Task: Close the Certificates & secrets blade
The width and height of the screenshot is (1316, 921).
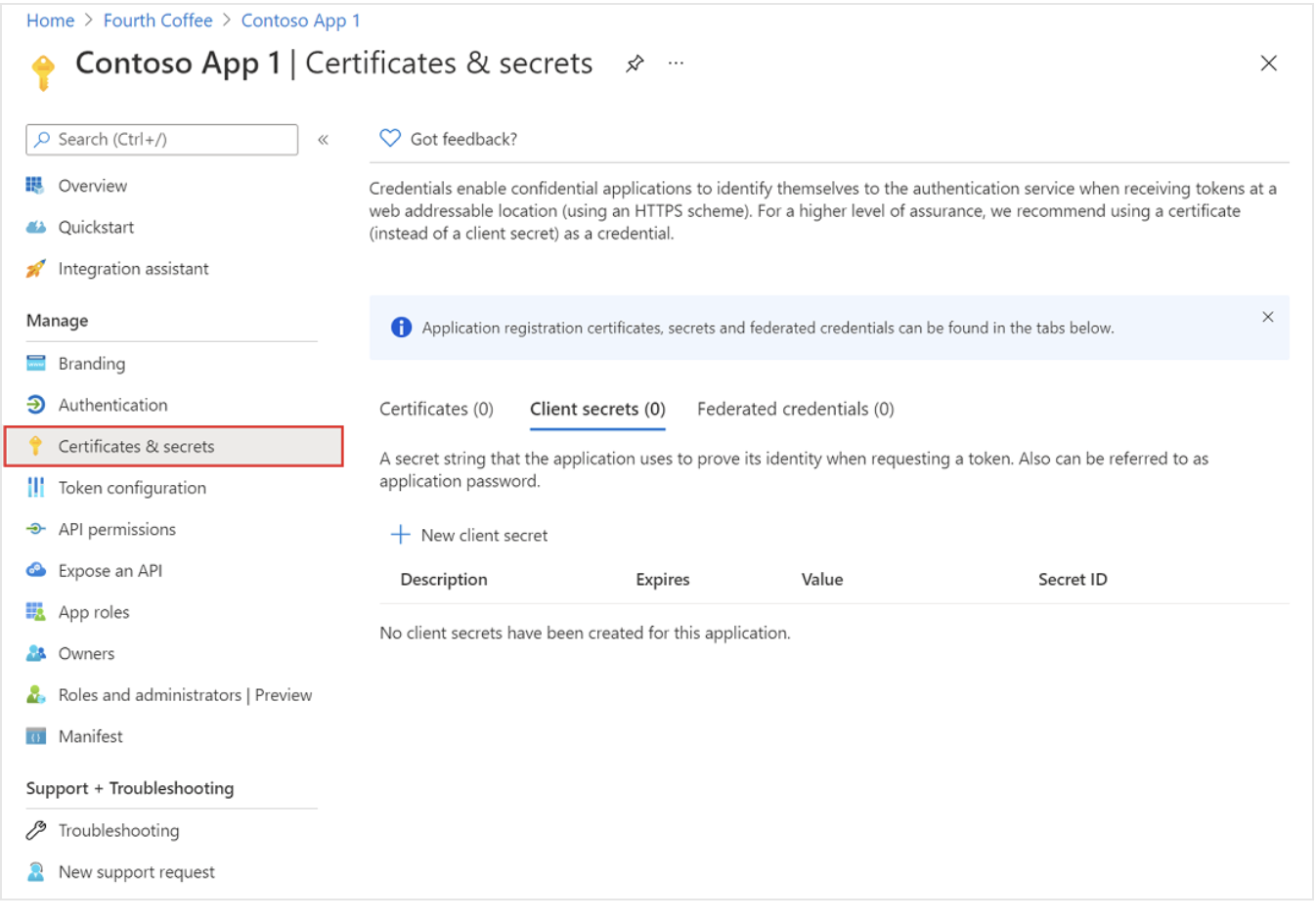Action: (1268, 64)
